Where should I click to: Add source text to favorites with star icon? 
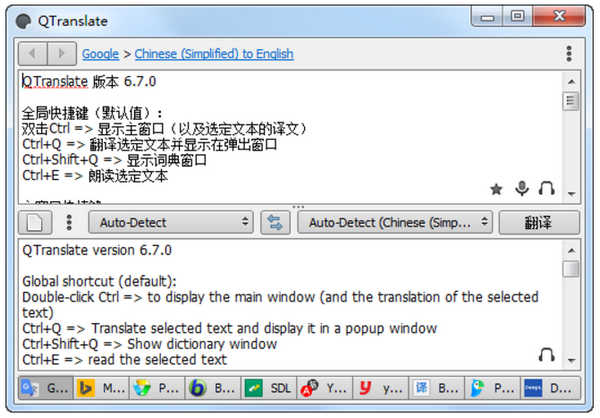(x=496, y=189)
